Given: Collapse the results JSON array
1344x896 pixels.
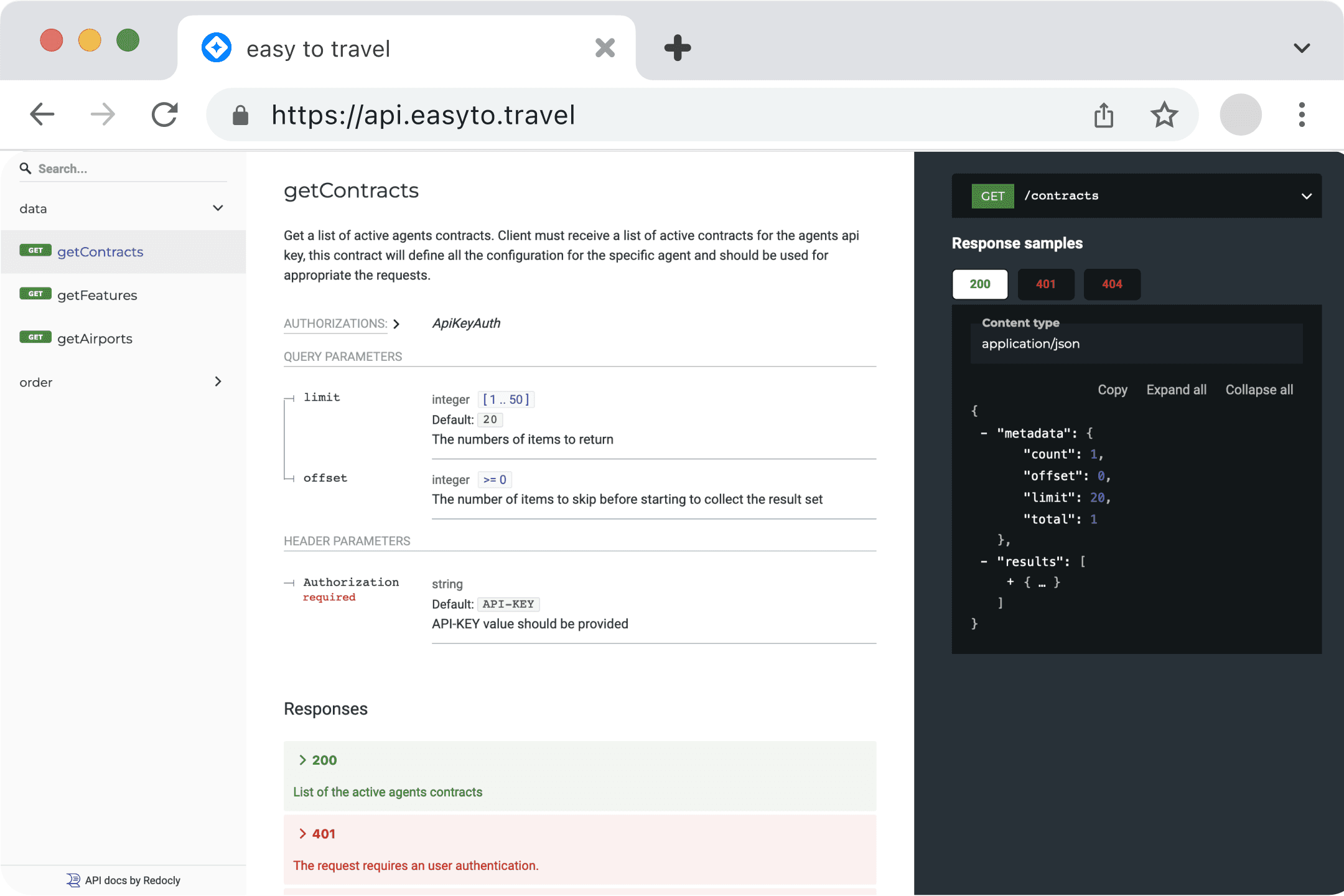Looking at the screenshot, I should (x=984, y=562).
